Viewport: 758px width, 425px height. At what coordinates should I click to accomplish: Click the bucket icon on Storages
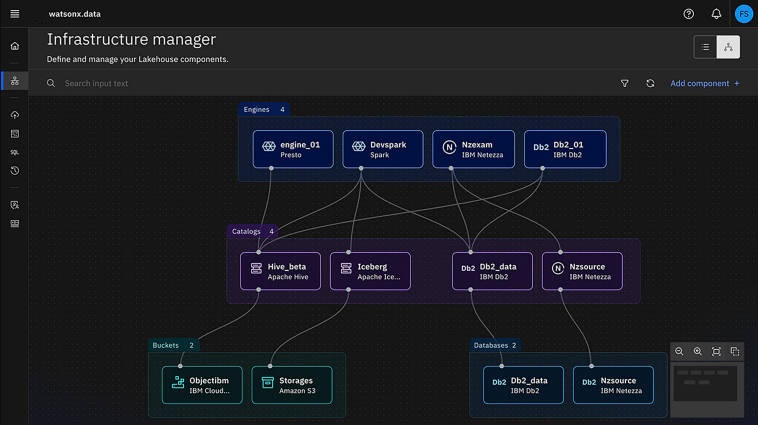pyautogui.click(x=268, y=382)
